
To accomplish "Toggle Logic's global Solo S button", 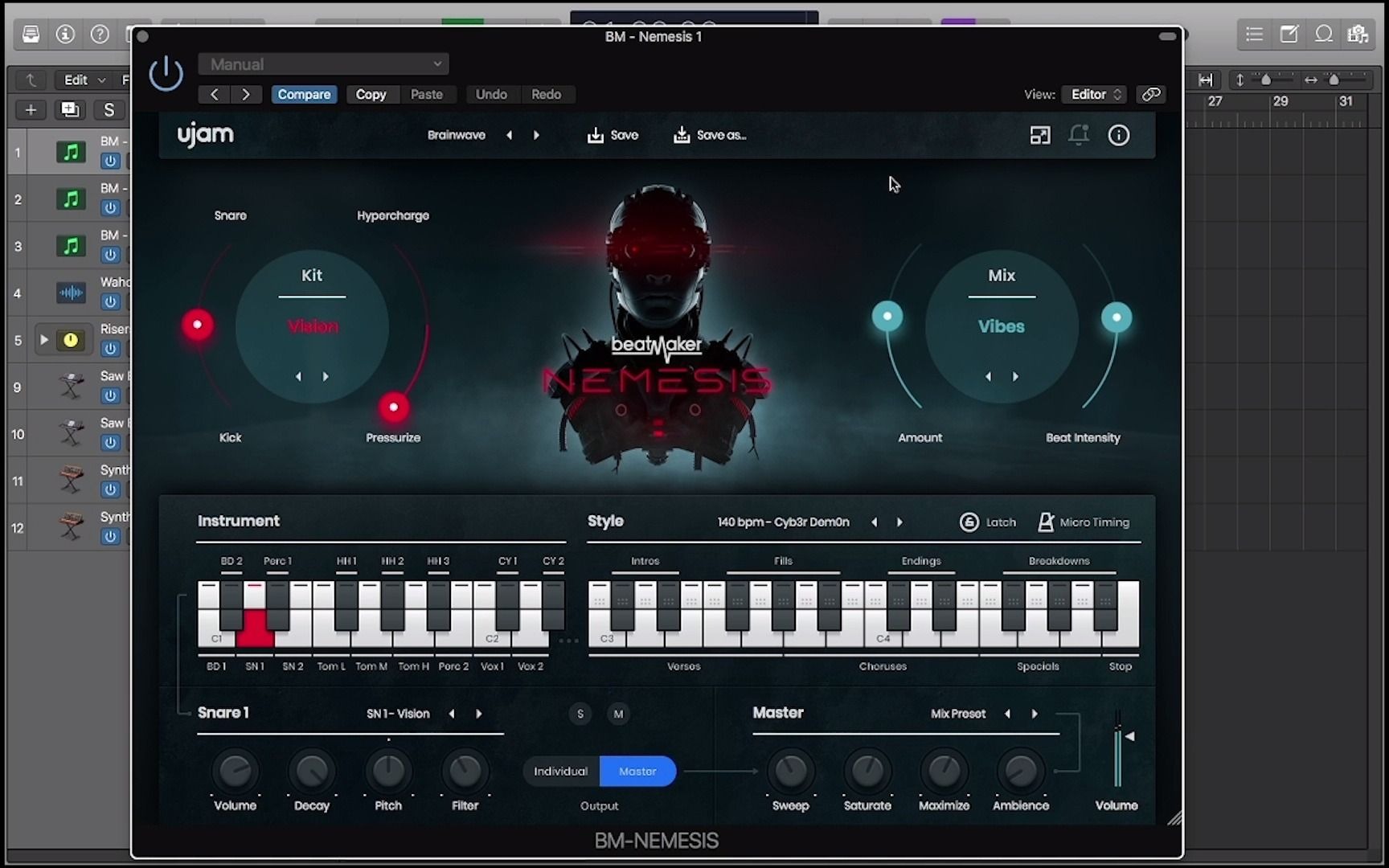I will click(109, 110).
